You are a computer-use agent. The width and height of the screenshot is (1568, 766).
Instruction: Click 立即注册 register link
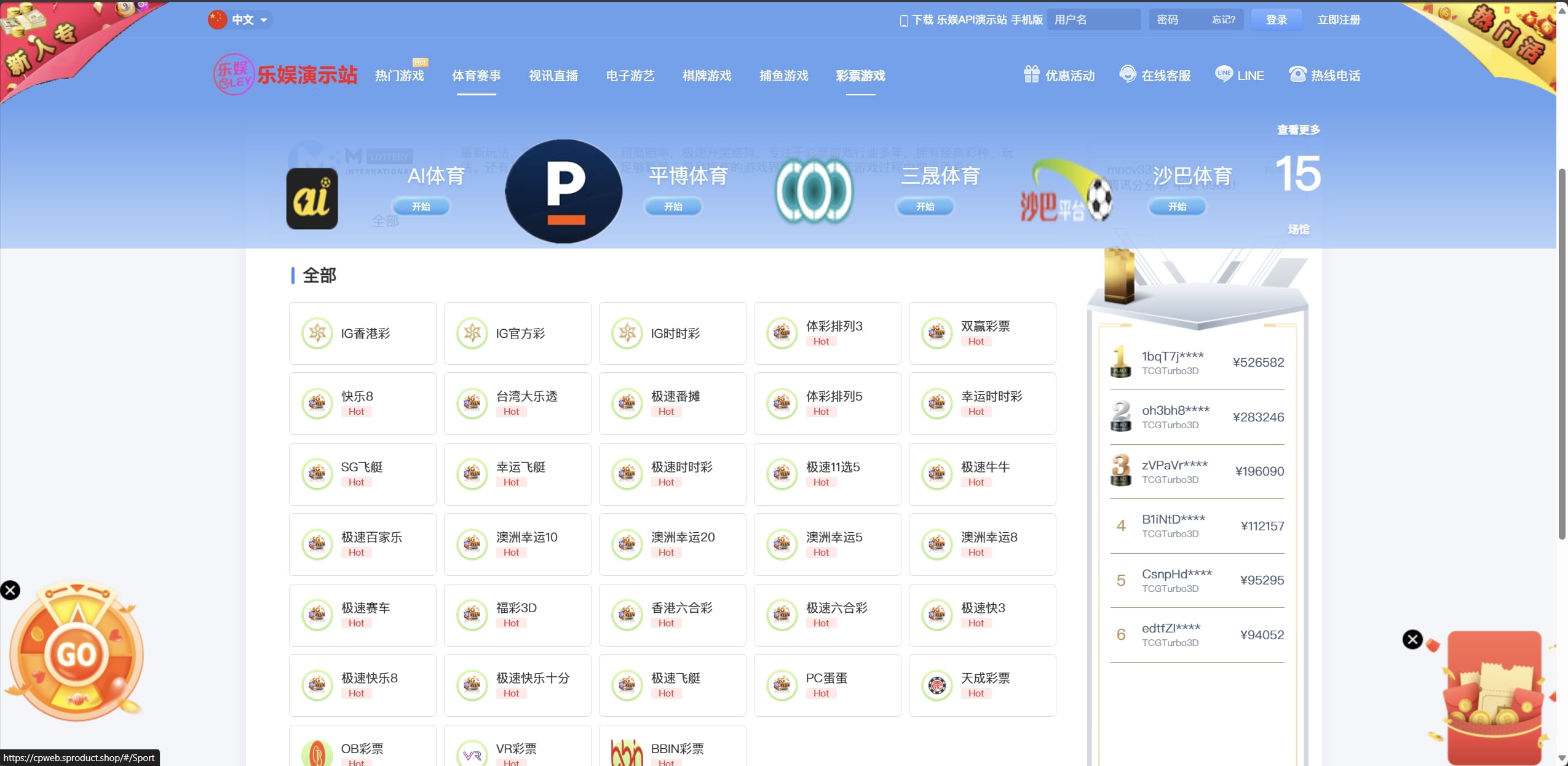pos(1338,20)
